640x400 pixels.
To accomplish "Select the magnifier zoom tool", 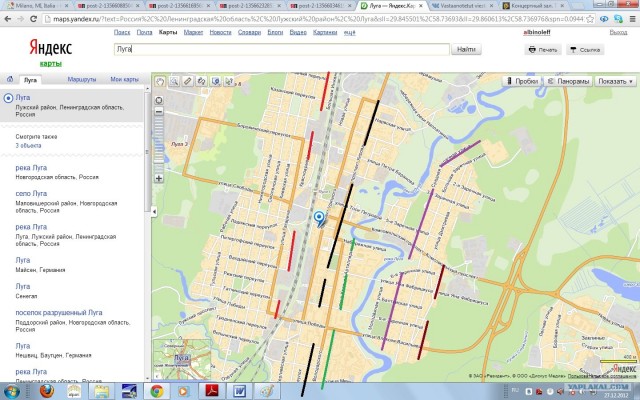I will 172,81.
